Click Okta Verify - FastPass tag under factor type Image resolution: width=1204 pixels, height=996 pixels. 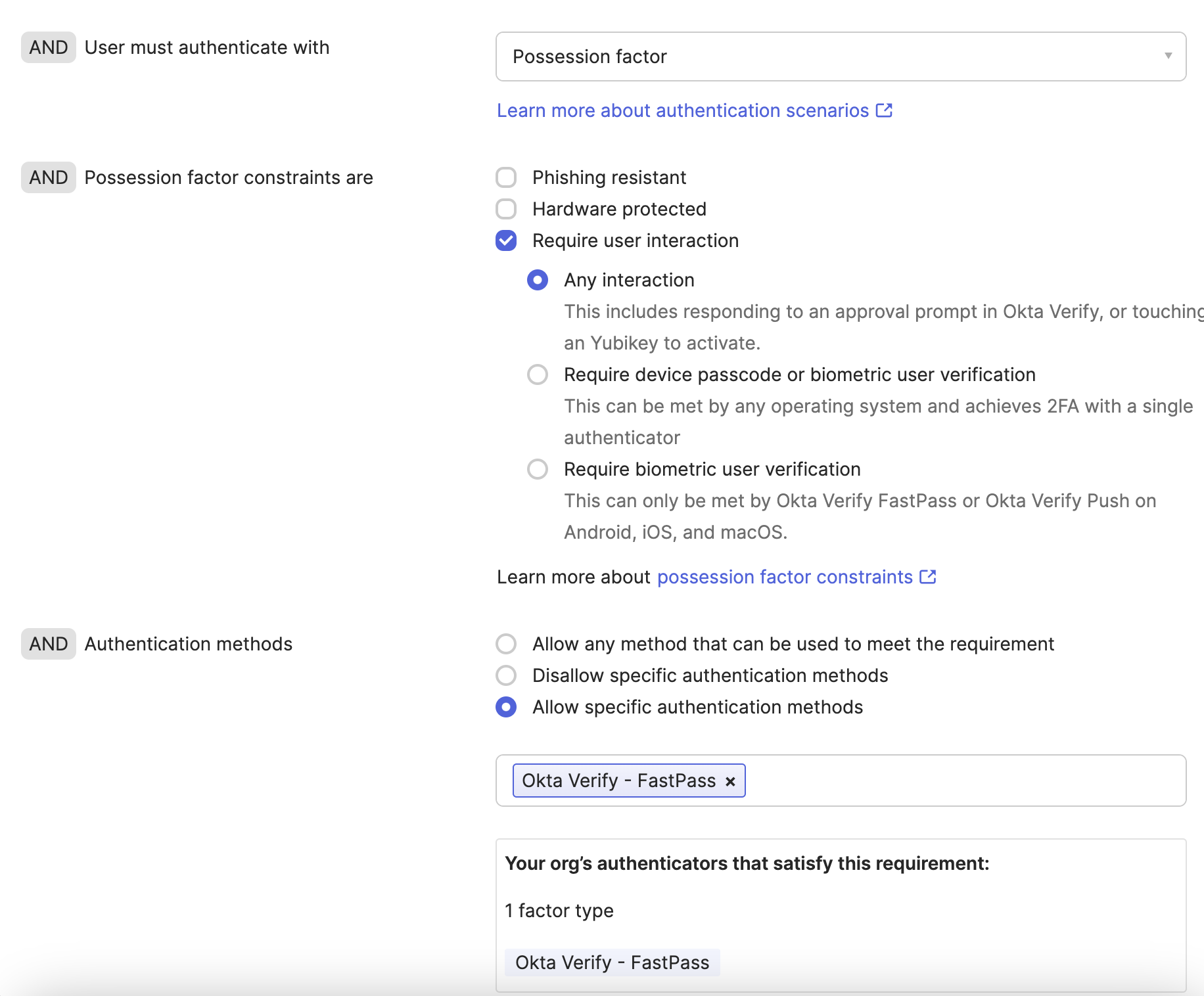[612, 962]
